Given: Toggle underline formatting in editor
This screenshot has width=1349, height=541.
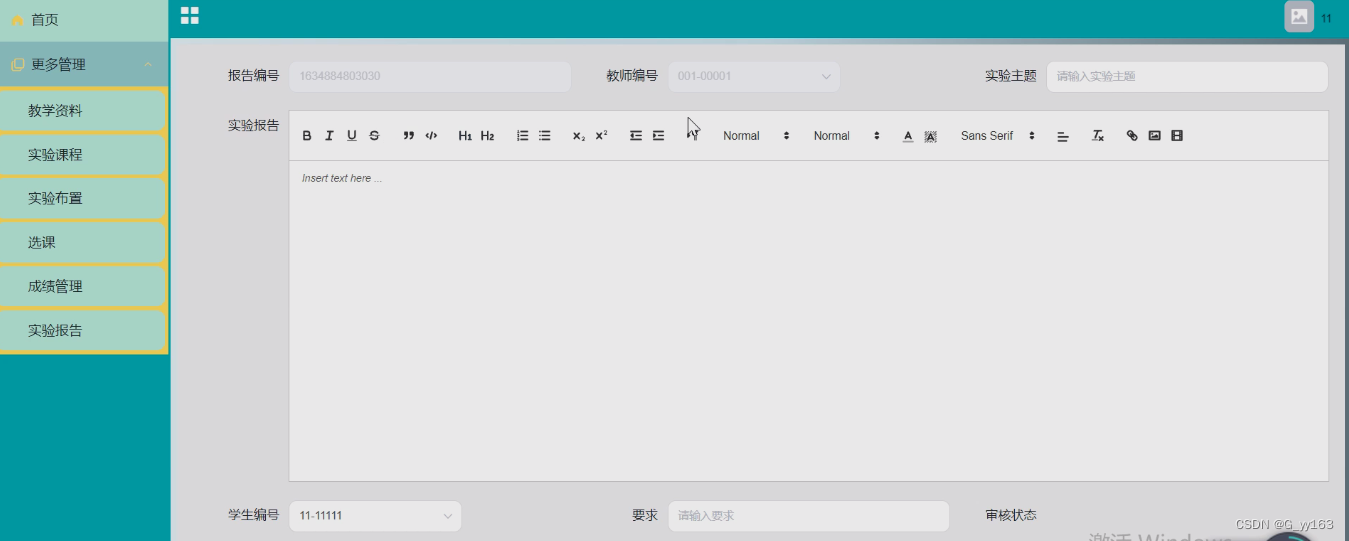Looking at the screenshot, I should [352, 136].
